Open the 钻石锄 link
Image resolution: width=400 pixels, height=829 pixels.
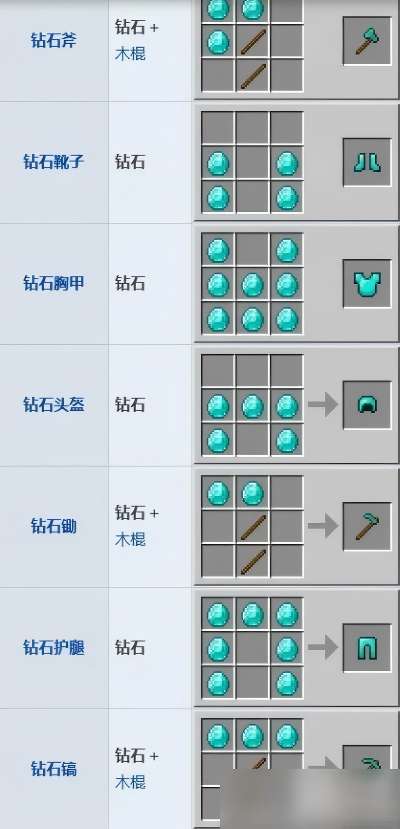click(54, 526)
